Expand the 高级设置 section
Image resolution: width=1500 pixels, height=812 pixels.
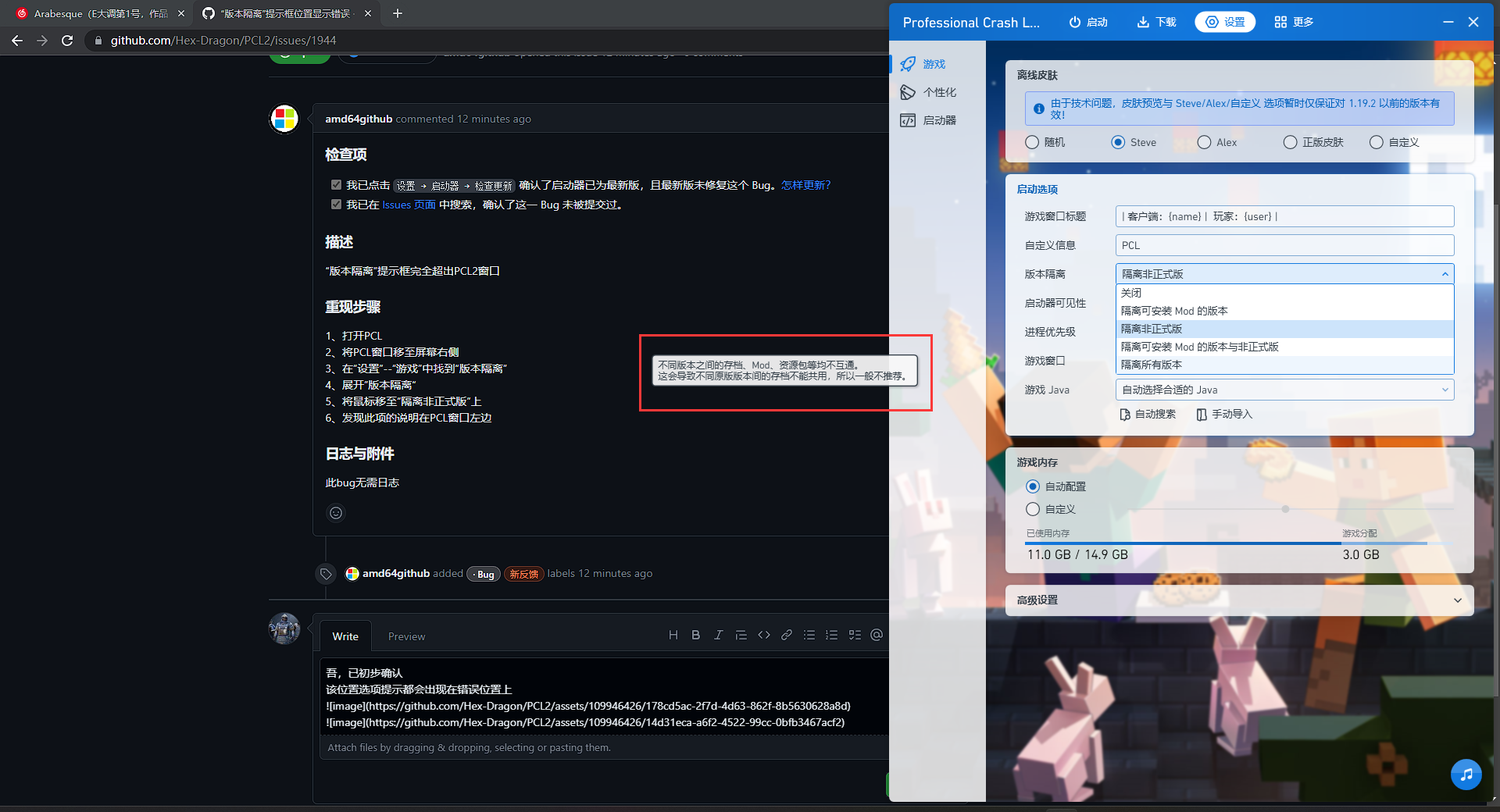[x=1239, y=600]
